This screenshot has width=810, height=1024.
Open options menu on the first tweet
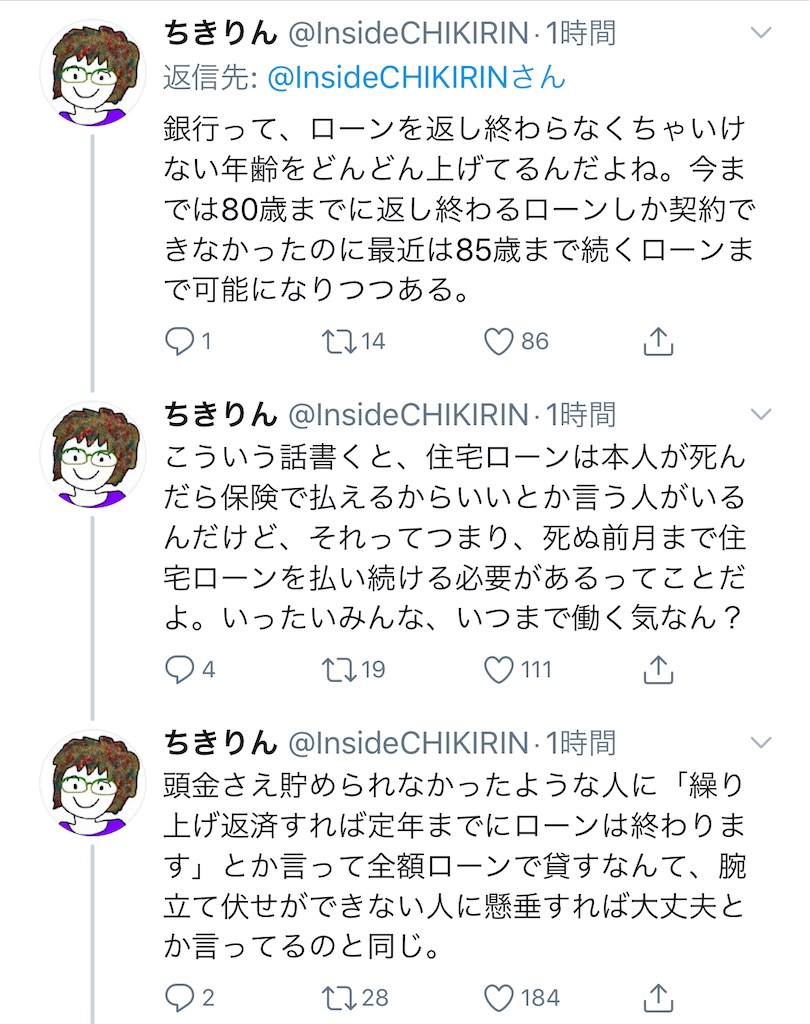[x=762, y=32]
